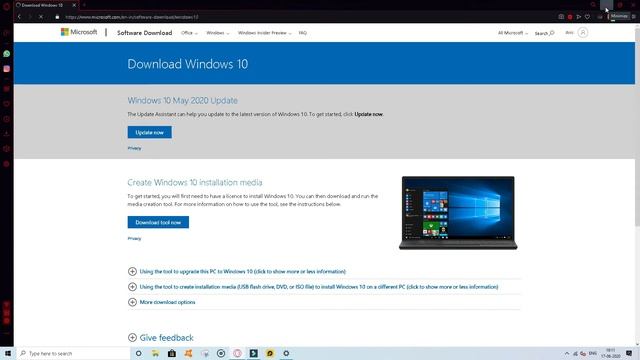Expand the Office dropdown menu
Viewport: 640px width, 360px height.
point(189,33)
